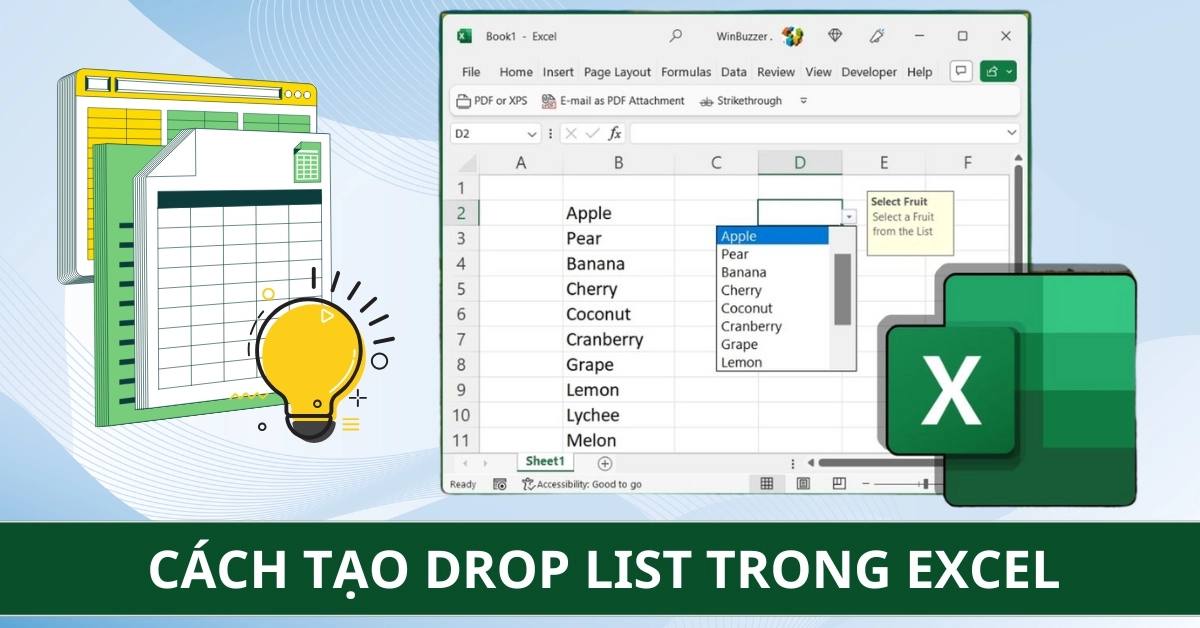This screenshot has width=1200, height=628.
Task: Choose Coconut in the dropdown list
Action: point(773,308)
